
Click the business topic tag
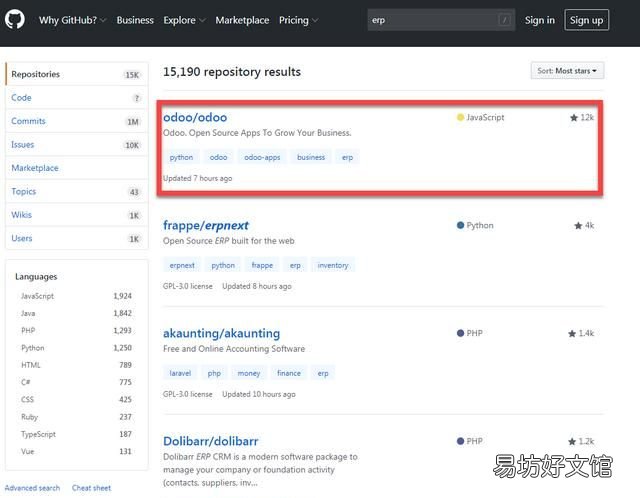pyautogui.click(x=311, y=157)
